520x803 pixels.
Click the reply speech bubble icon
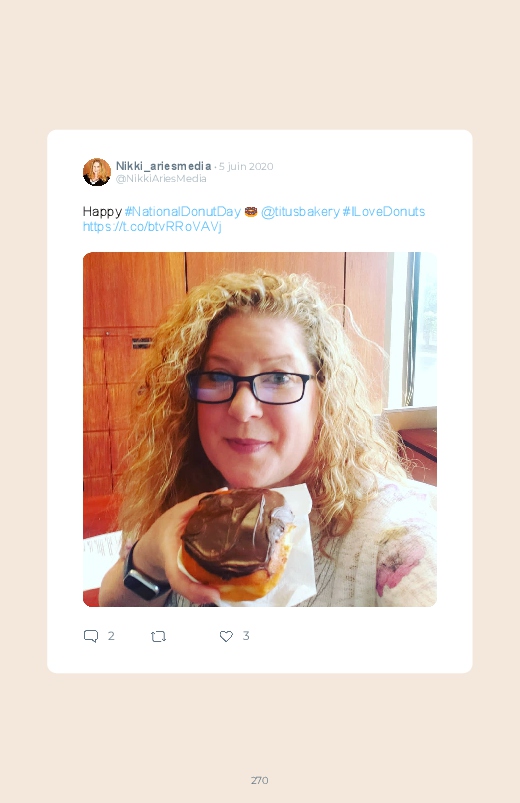point(91,636)
